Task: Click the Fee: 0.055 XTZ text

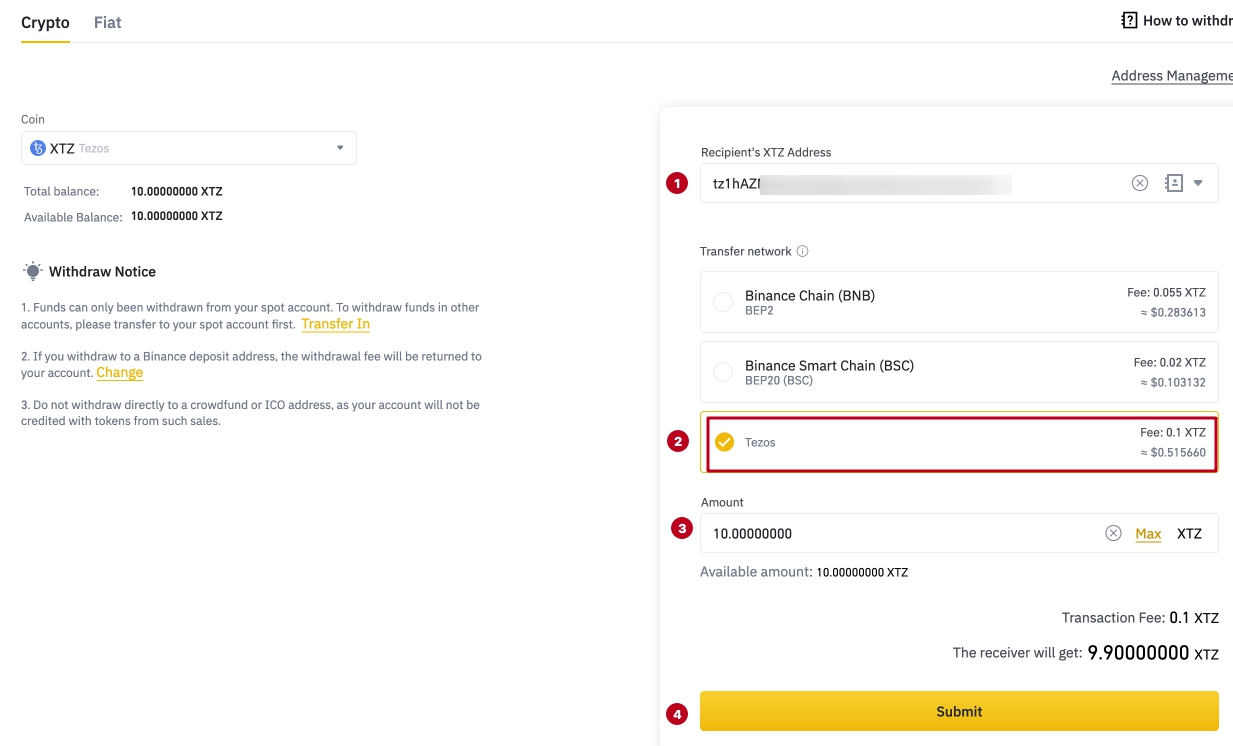Action: click(1166, 293)
